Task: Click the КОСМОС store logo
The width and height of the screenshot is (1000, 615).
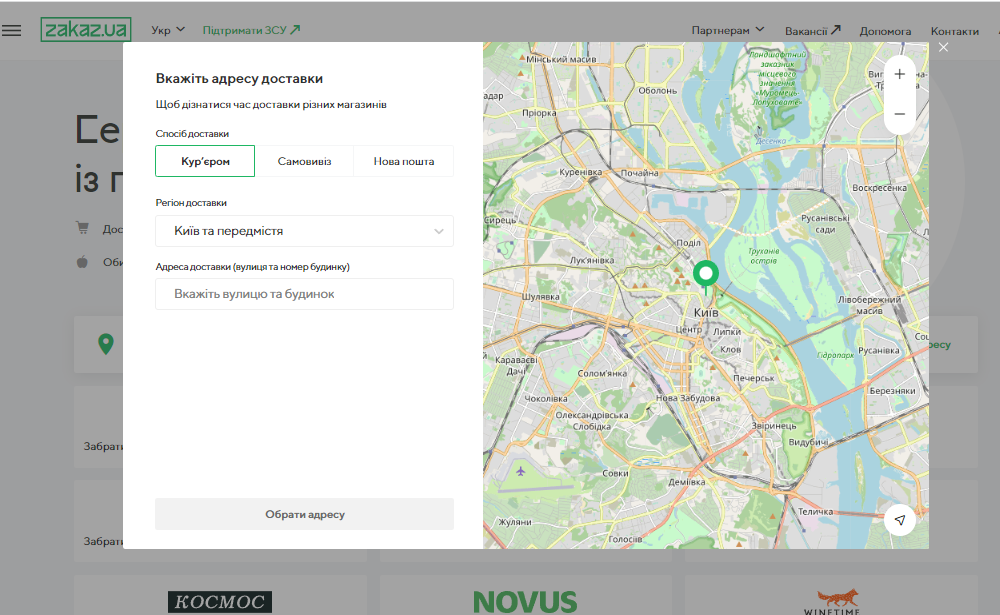Action: point(220,602)
